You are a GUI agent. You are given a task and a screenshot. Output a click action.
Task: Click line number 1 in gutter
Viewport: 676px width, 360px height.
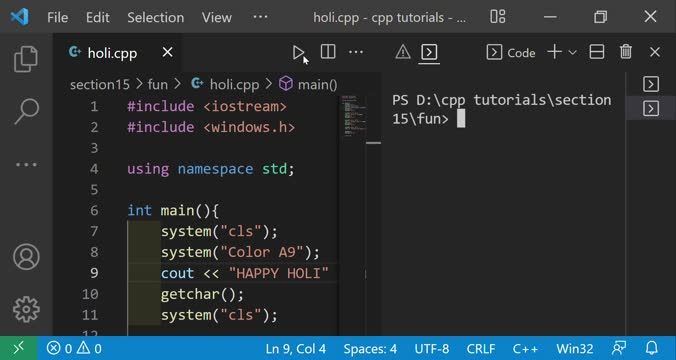[x=94, y=106]
